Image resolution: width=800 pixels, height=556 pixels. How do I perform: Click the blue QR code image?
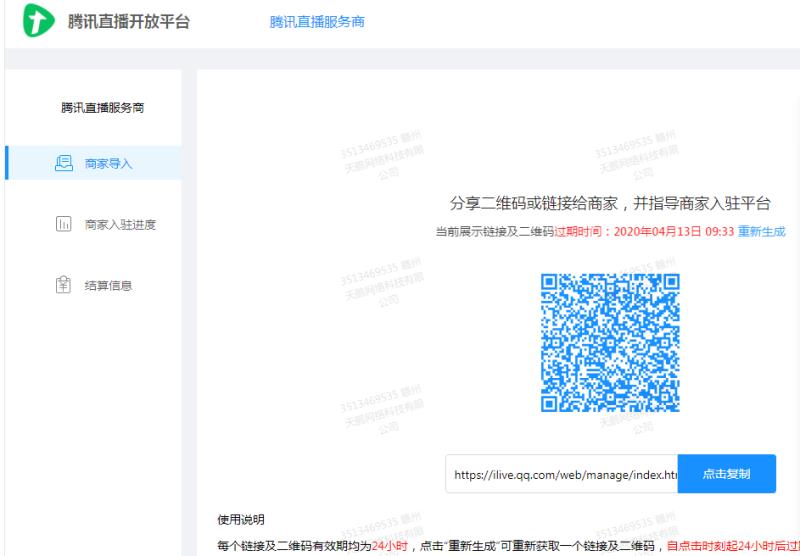click(x=610, y=343)
